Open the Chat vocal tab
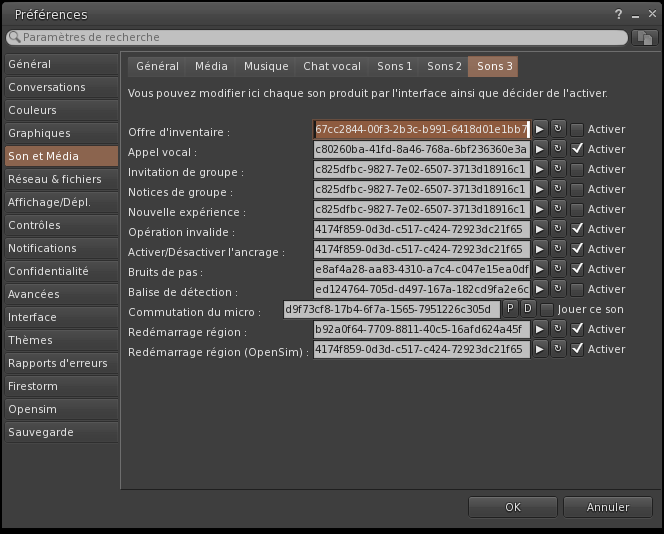This screenshot has width=664, height=534. [332, 66]
